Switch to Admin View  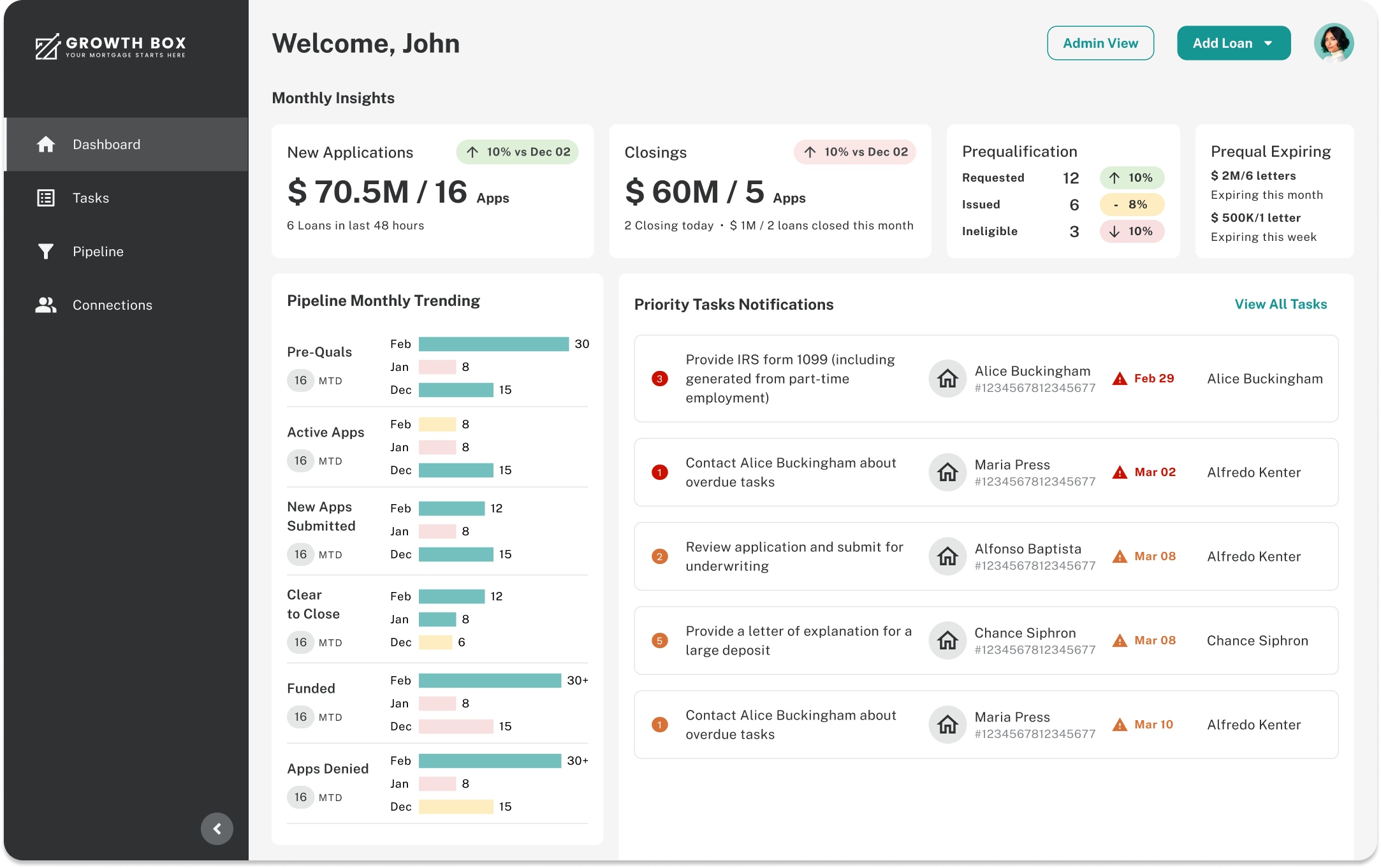coord(1100,43)
